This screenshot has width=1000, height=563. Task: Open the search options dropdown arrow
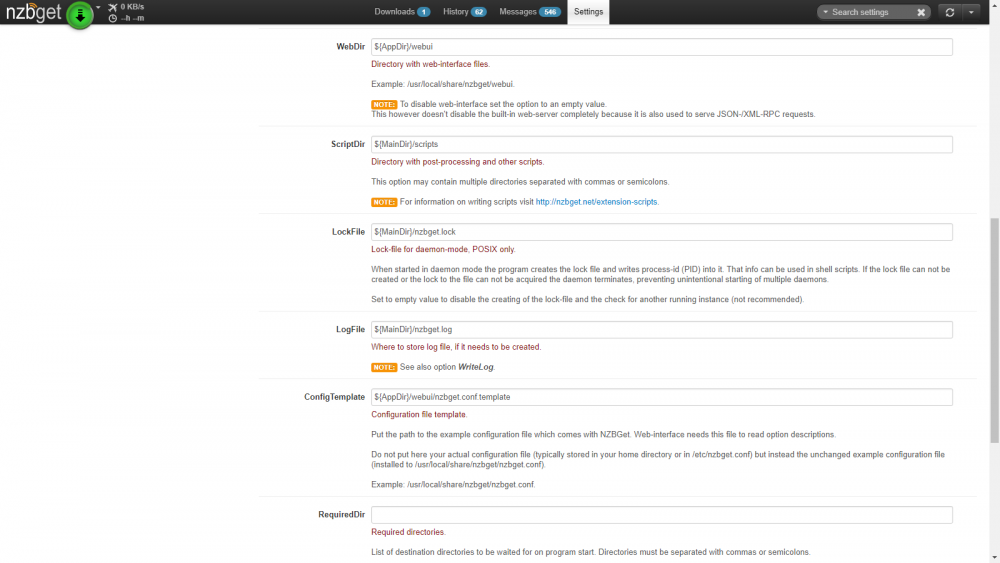[825, 12]
